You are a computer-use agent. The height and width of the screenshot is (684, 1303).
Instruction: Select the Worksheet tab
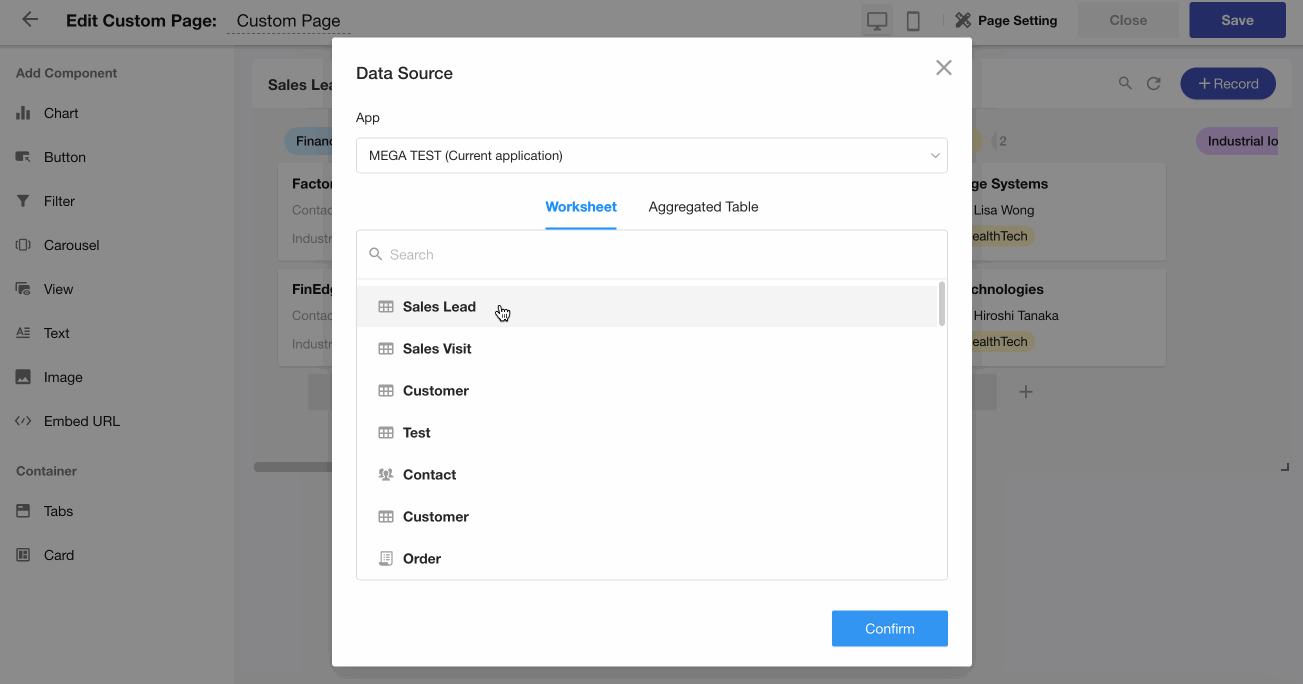coord(580,207)
